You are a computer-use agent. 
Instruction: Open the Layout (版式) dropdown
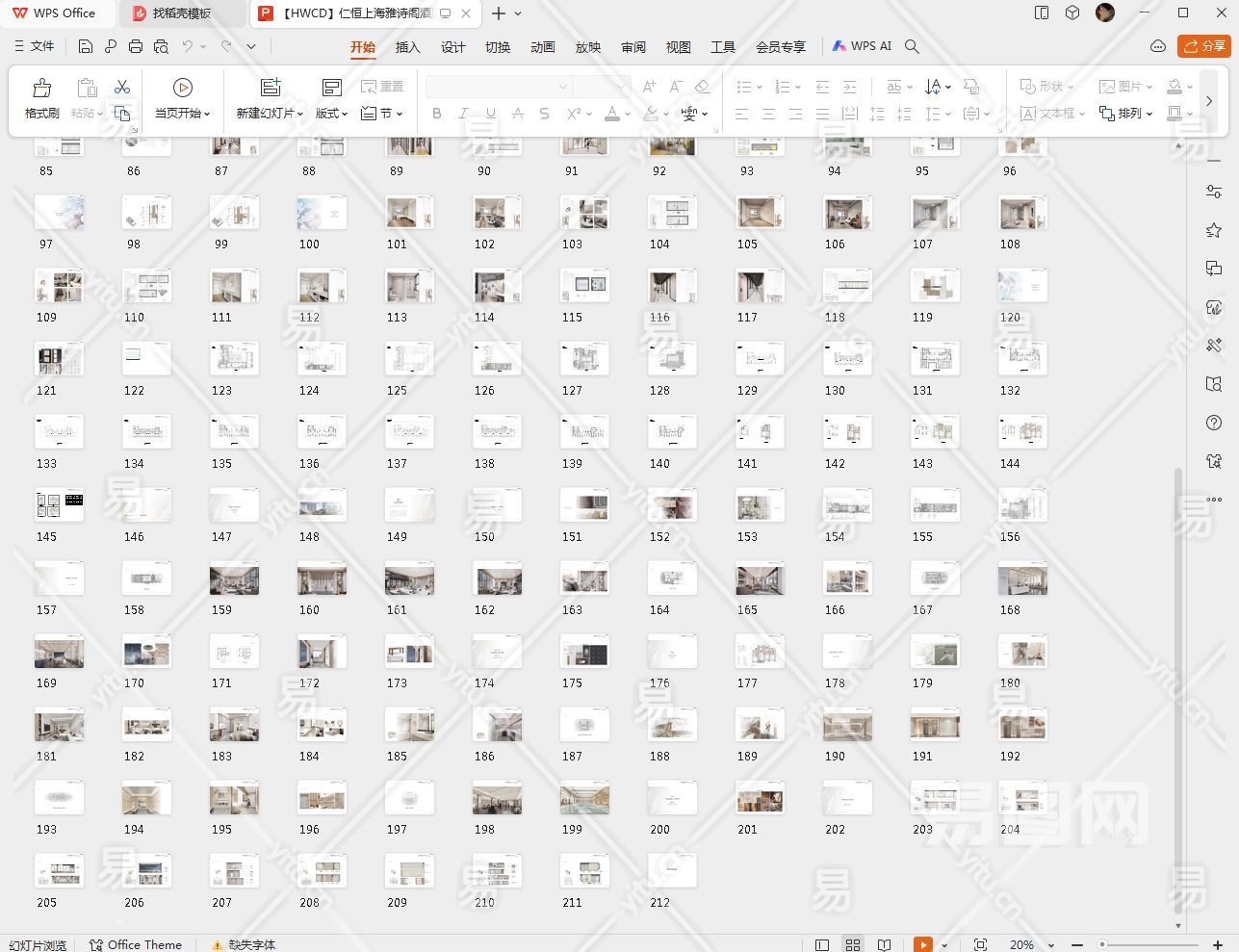(331, 114)
